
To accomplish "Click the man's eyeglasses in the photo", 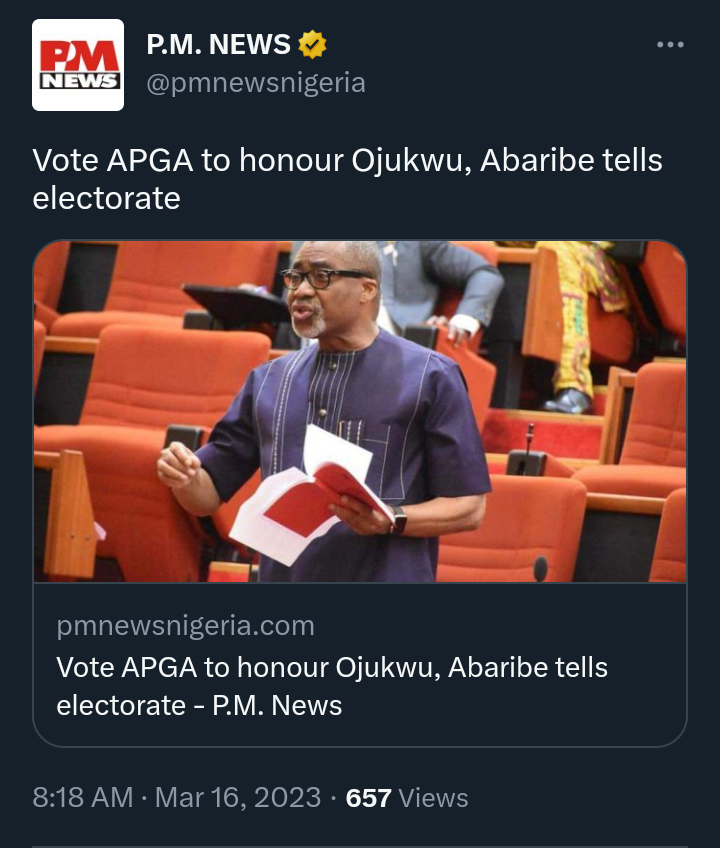I will tap(320, 277).
